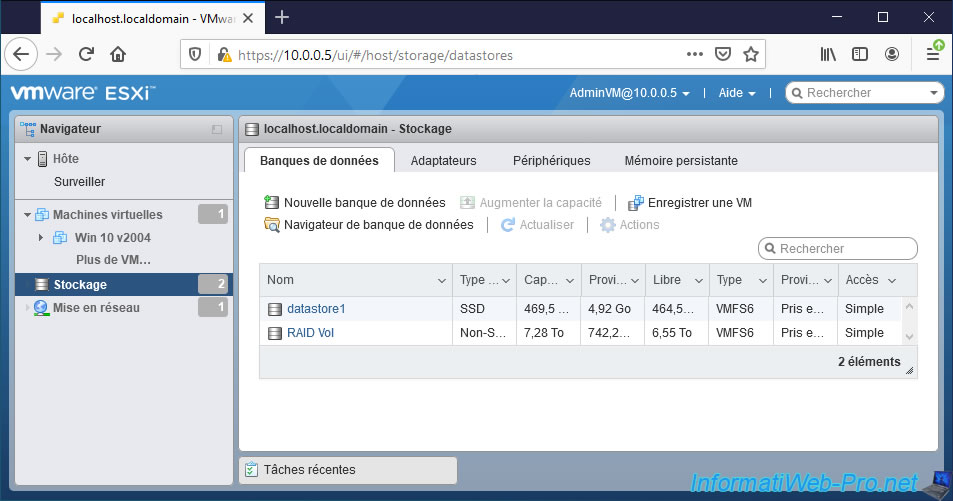Open a new browser tab with plus

tap(282, 18)
